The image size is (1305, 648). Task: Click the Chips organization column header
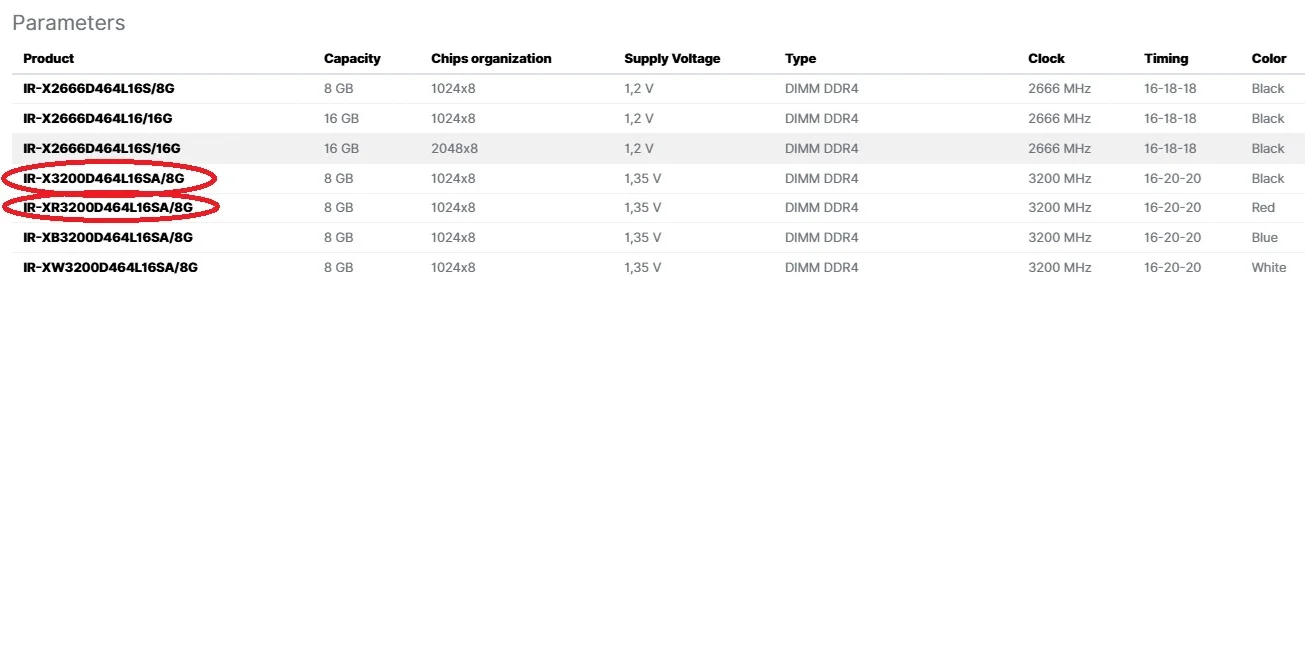pos(491,59)
